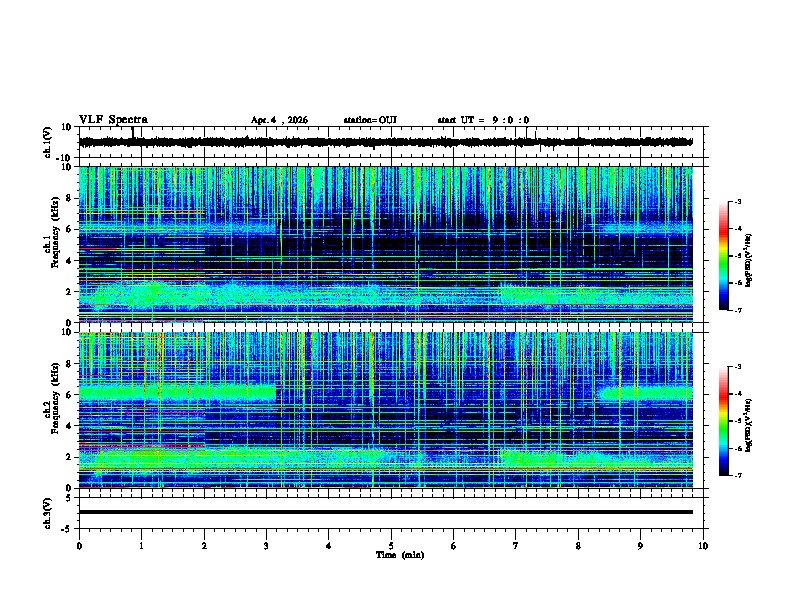Click time axis tick label "8"
The width and height of the screenshot is (792, 612).
pos(578,546)
